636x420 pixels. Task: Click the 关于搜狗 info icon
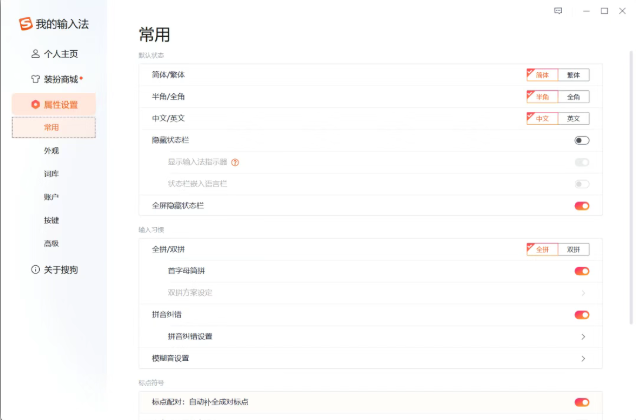pyautogui.click(x=36, y=270)
